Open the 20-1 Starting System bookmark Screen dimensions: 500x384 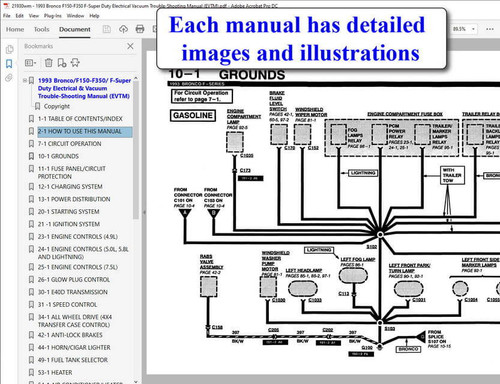tap(68, 212)
